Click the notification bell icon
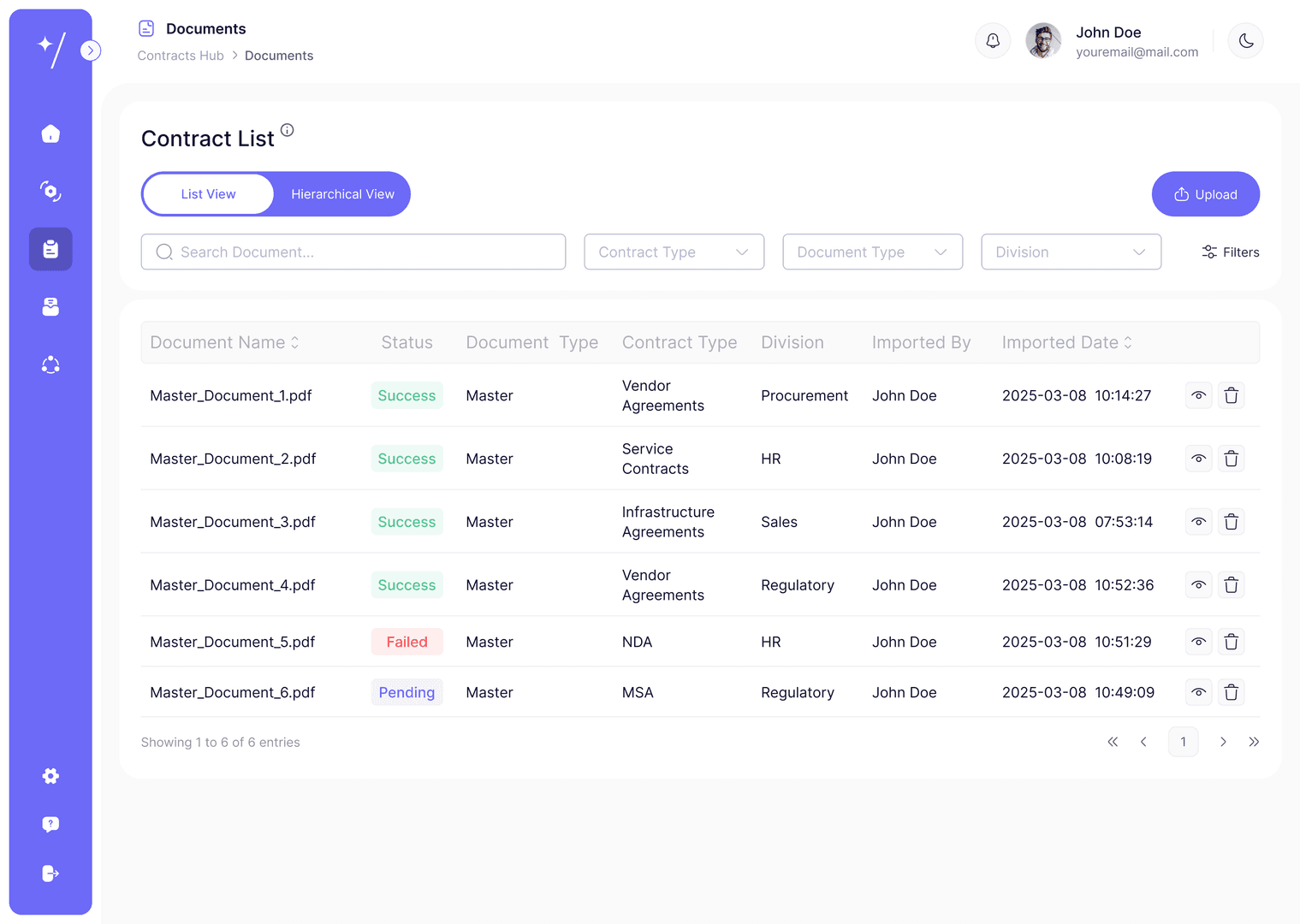The width and height of the screenshot is (1300, 924). coord(993,40)
